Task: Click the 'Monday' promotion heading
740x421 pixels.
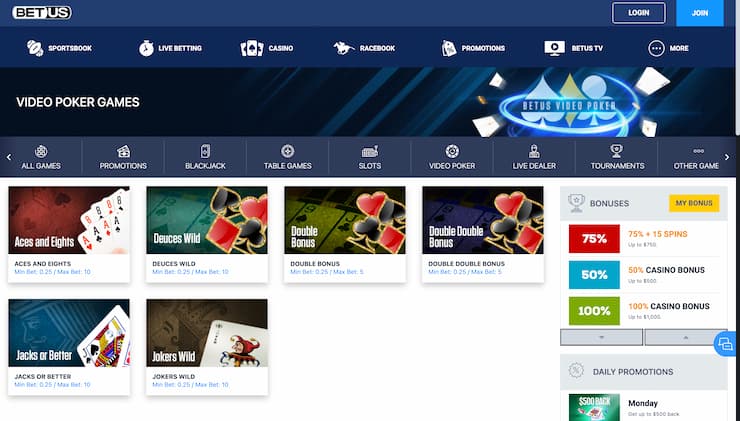Action: click(x=643, y=403)
